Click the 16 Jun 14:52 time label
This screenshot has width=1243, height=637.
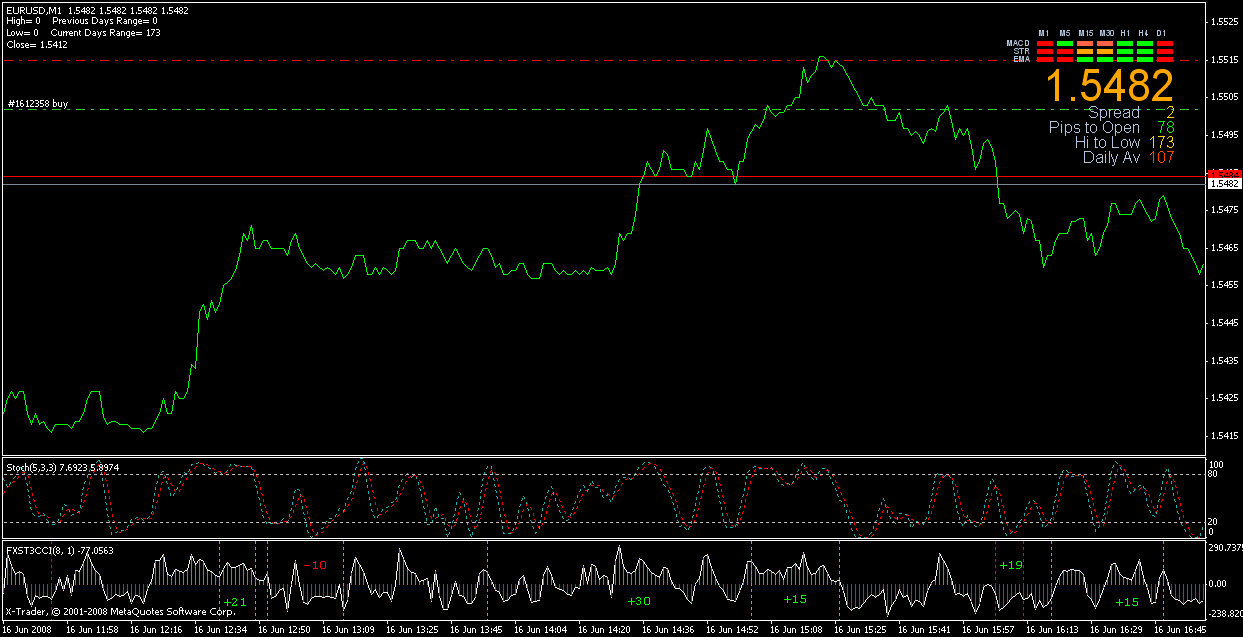coord(732,630)
